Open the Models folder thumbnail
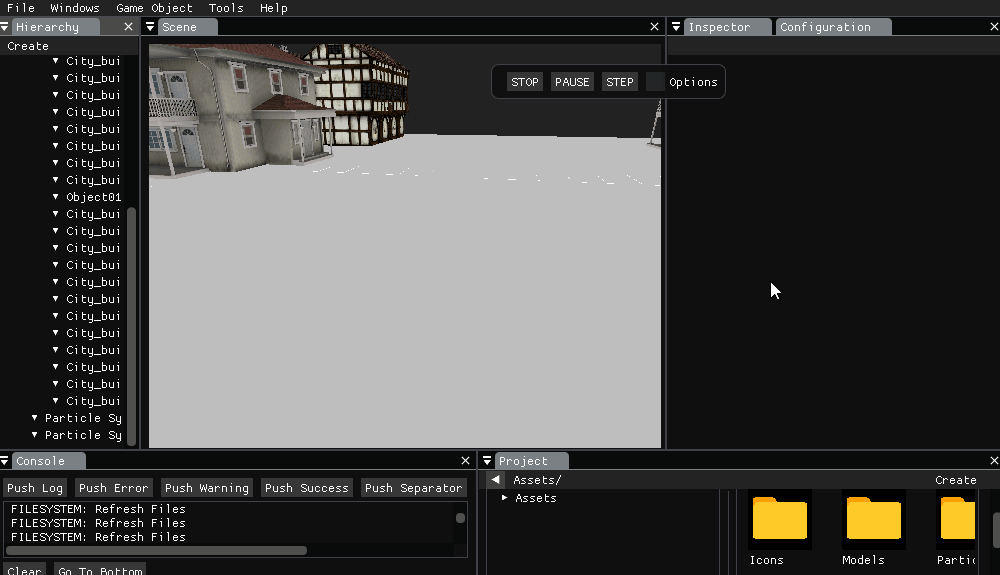The height and width of the screenshot is (575, 1000). pyautogui.click(x=873, y=519)
